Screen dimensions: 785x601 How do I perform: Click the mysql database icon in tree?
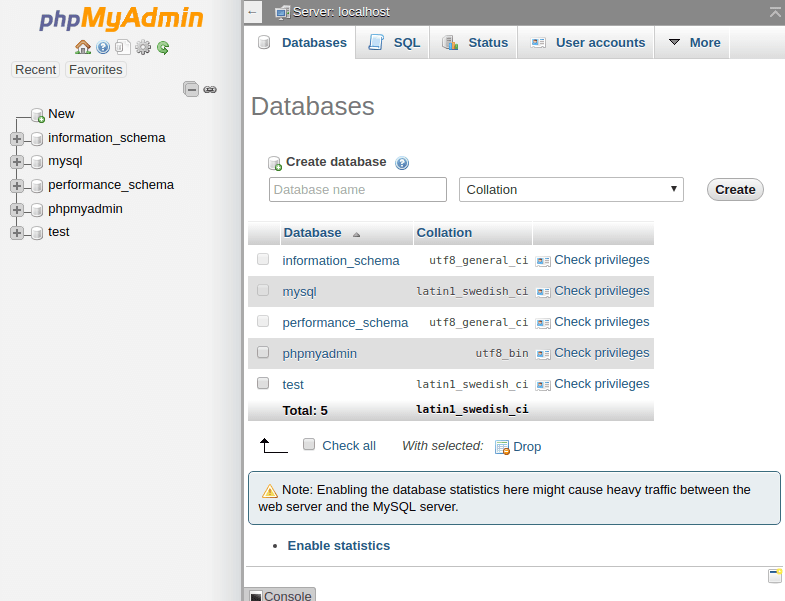(x=37, y=162)
